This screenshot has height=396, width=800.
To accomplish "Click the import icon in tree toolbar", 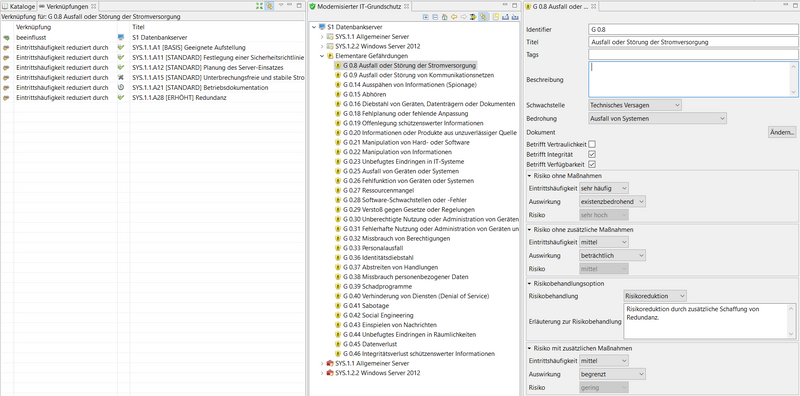I will point(515,17).
